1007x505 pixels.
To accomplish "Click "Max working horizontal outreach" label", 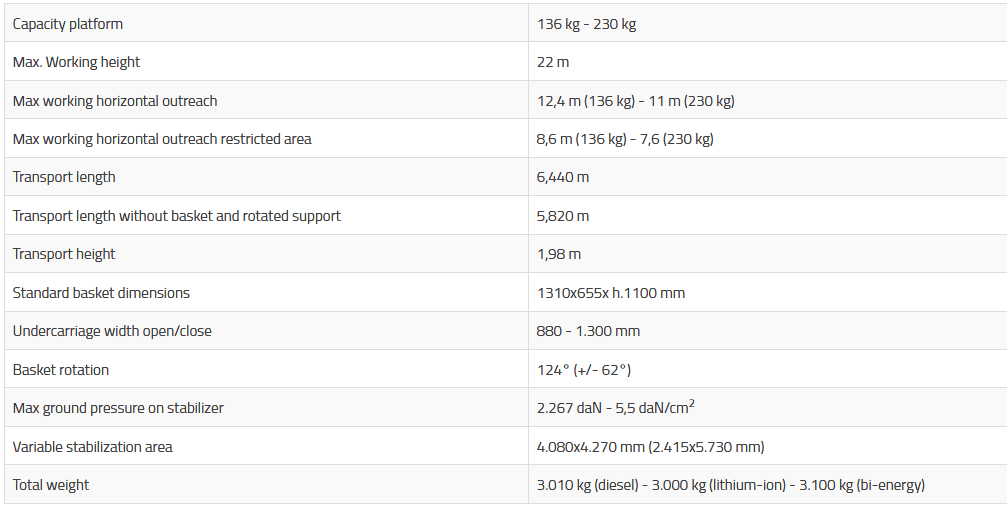I will click(115, 101).
